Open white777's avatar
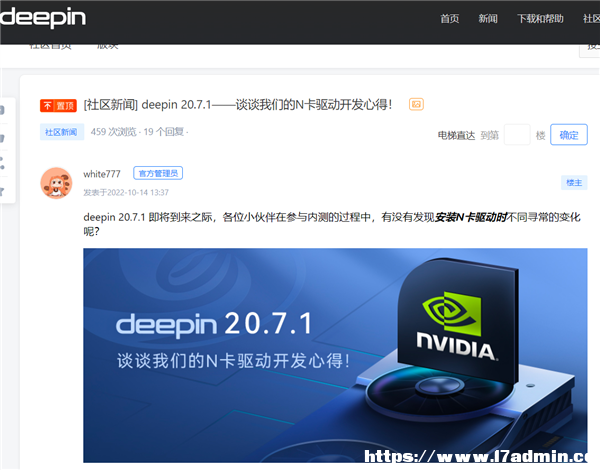Screen dimensions: 600x470 point(56,183)
